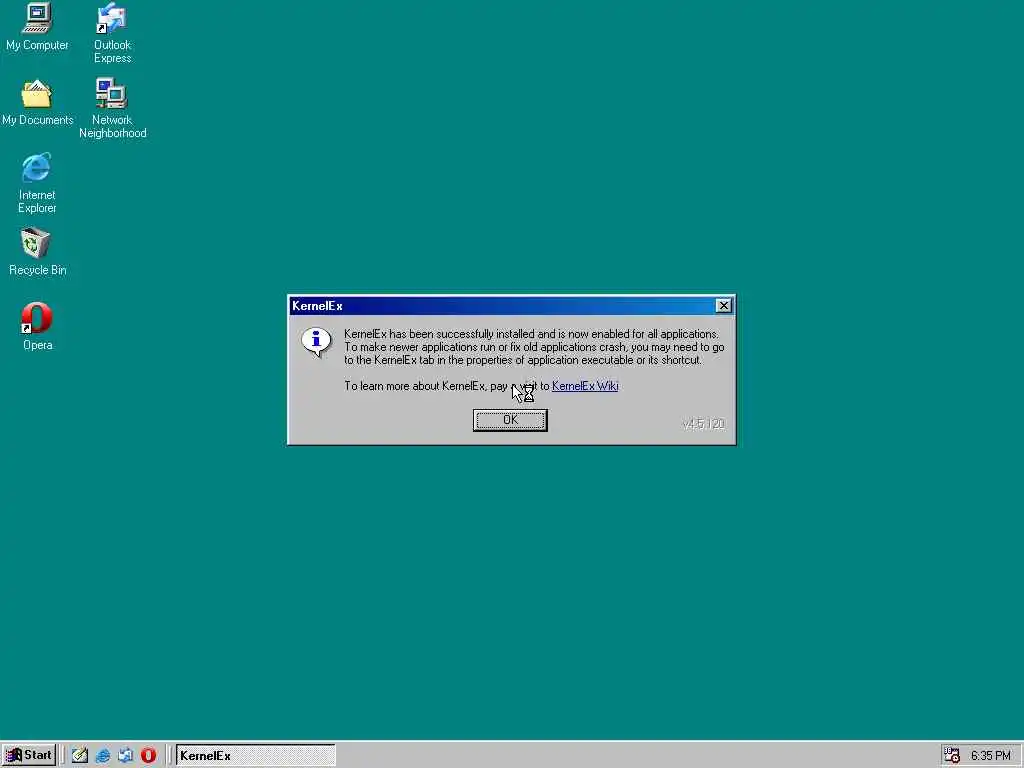Launch Internet Explorer from desktop icon

tap(37, 183)
